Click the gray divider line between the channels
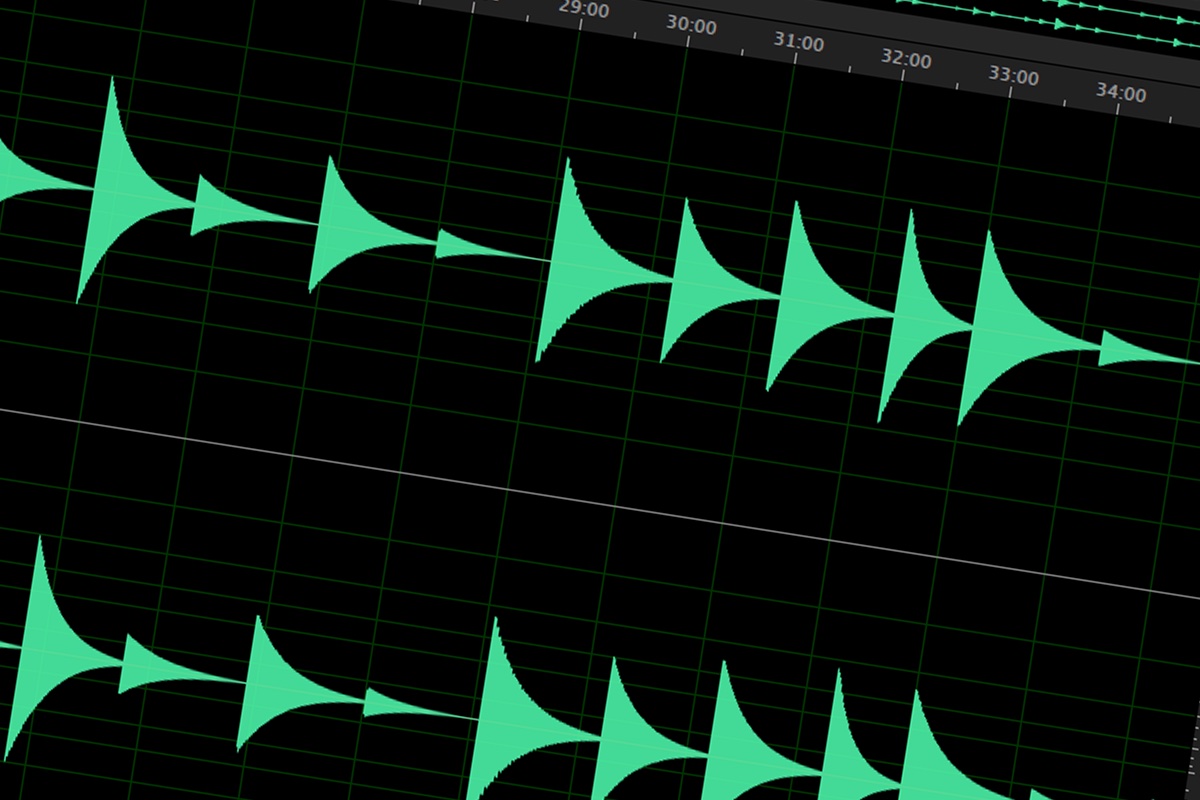 click(x=600, y=501)
